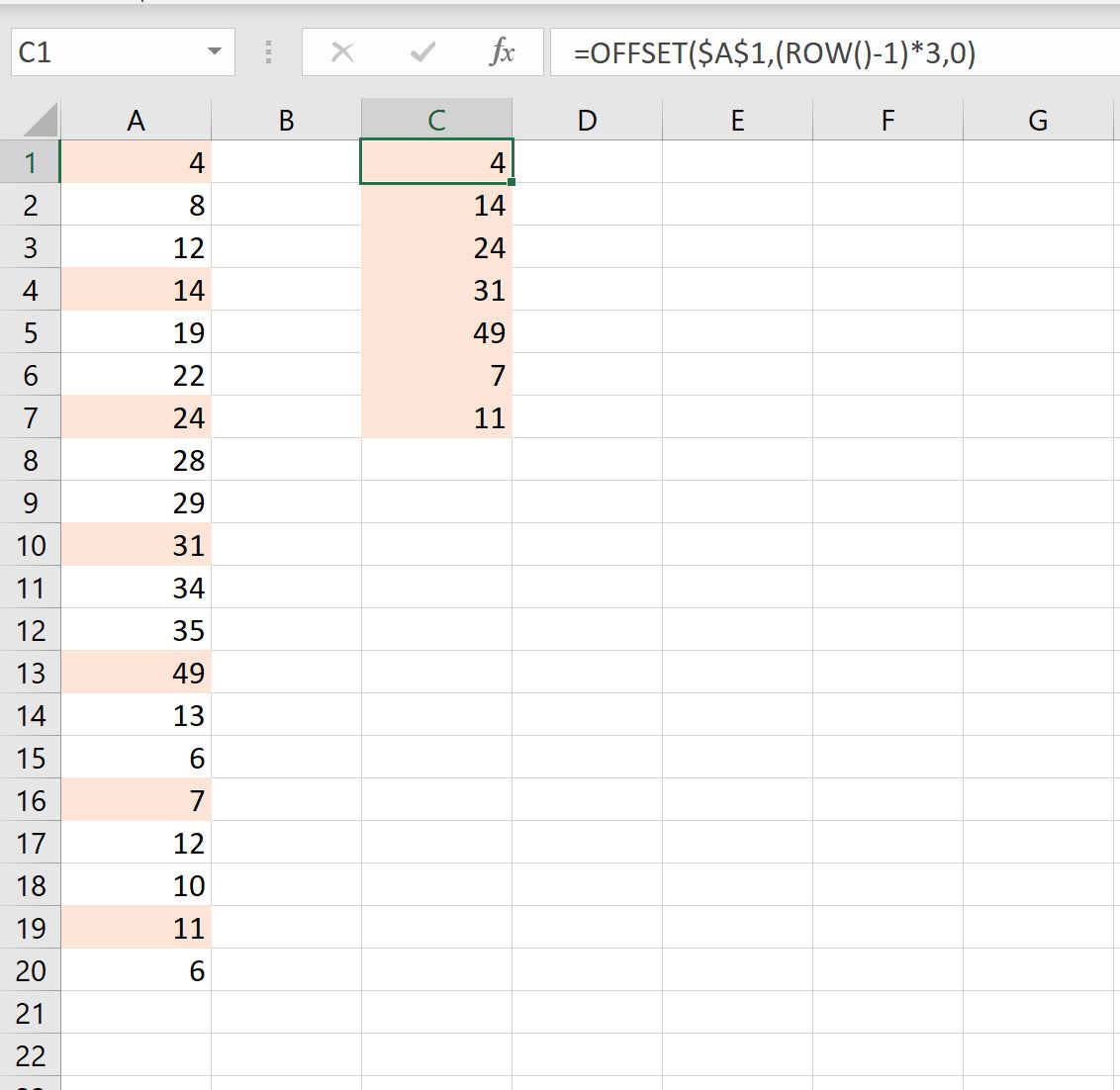The width and height of the screenshot is (1120, 1090).
Task: Select column C header
Action: coord(436,120)
